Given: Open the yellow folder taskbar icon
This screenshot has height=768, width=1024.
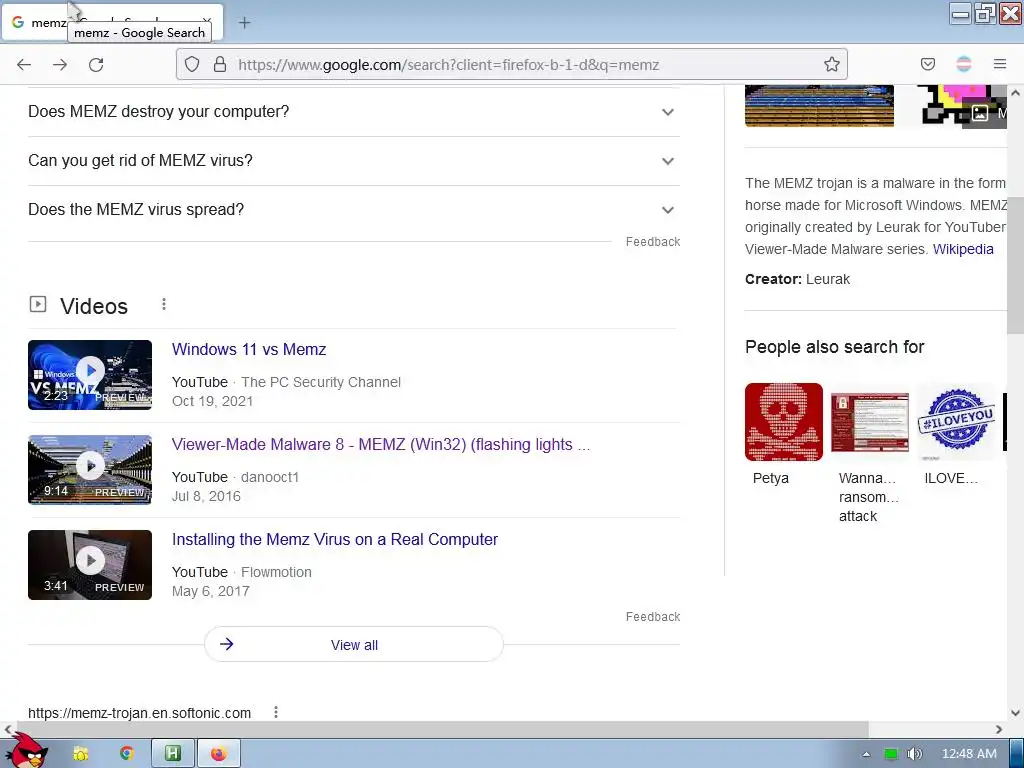Looking at the screenshot, I should click(81, 754).
